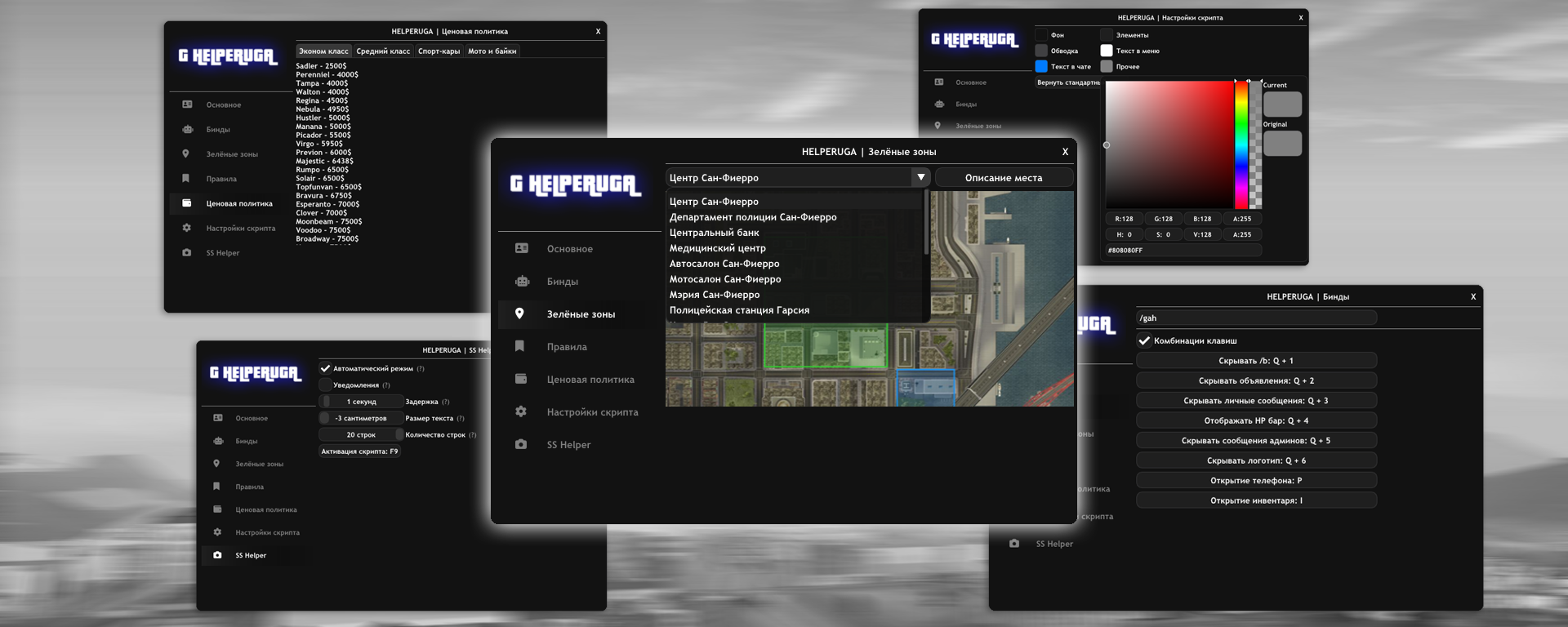Click hex value #808080FF field
Screen dimensions: 1568x627
(1183, 250)
